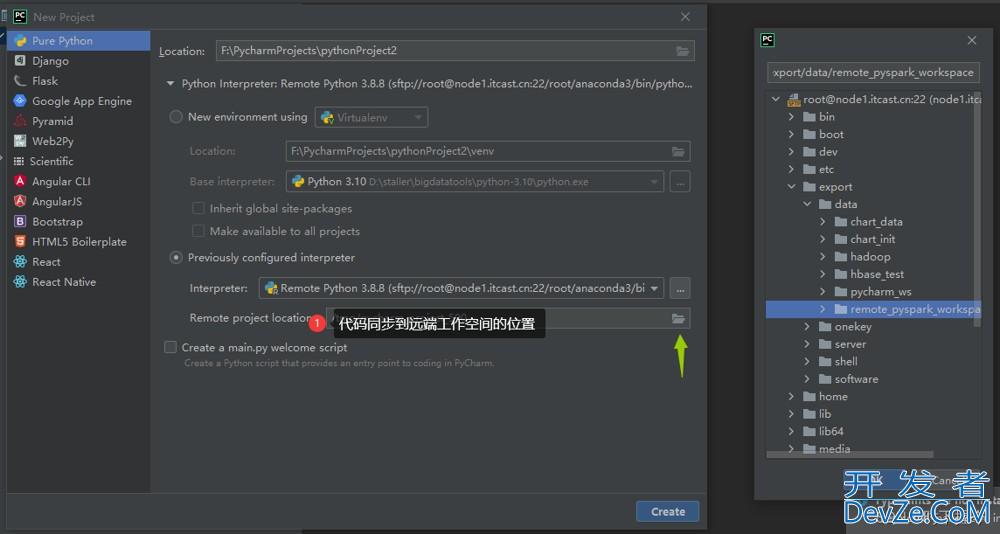Image resolution: width=1000 pixels, height=534 pixels.
Task: Collapse the Python Interpreter section
Action: click(170, 84)
